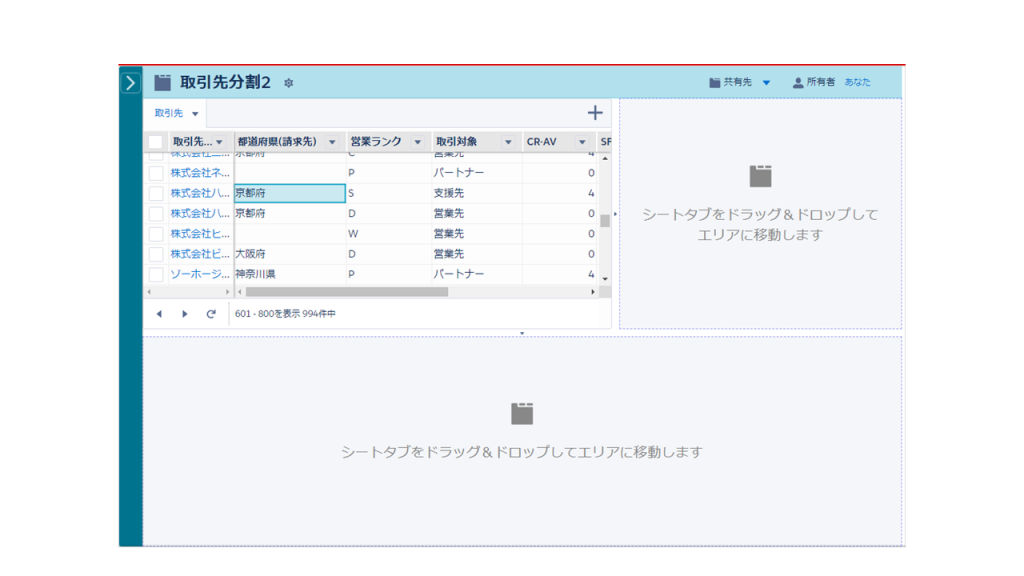The height and width of the screenshot is (576, 1024).
Task: Check the row for ソーホージ...
Action: click(x=155, y=274)
